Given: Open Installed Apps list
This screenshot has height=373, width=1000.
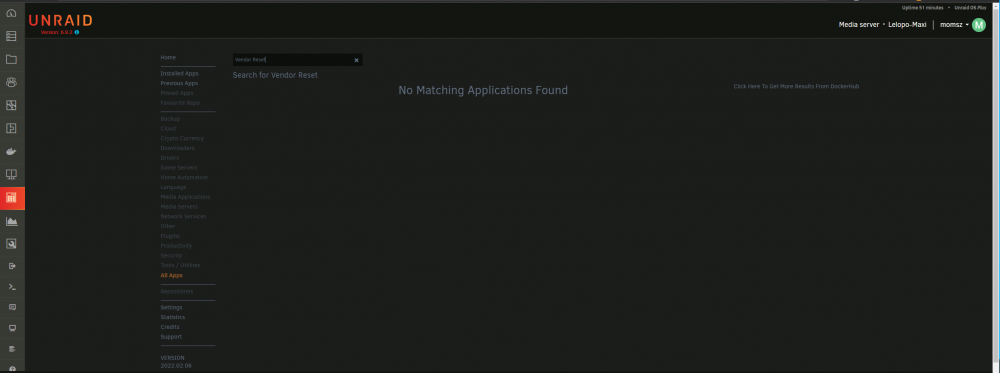Looking at the screenshot, I should tap(179, 73).
